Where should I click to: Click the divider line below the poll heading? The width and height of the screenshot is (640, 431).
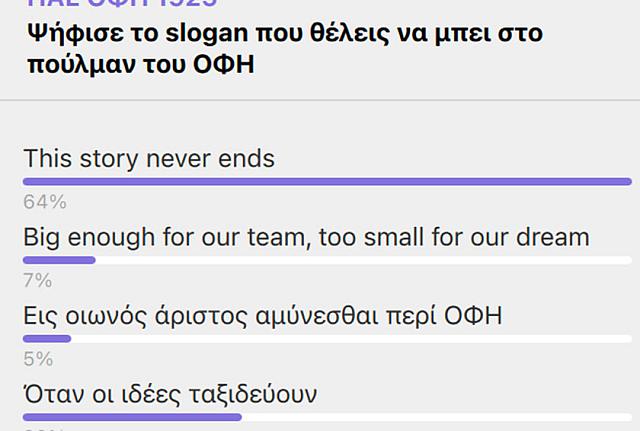coord(320,100)
